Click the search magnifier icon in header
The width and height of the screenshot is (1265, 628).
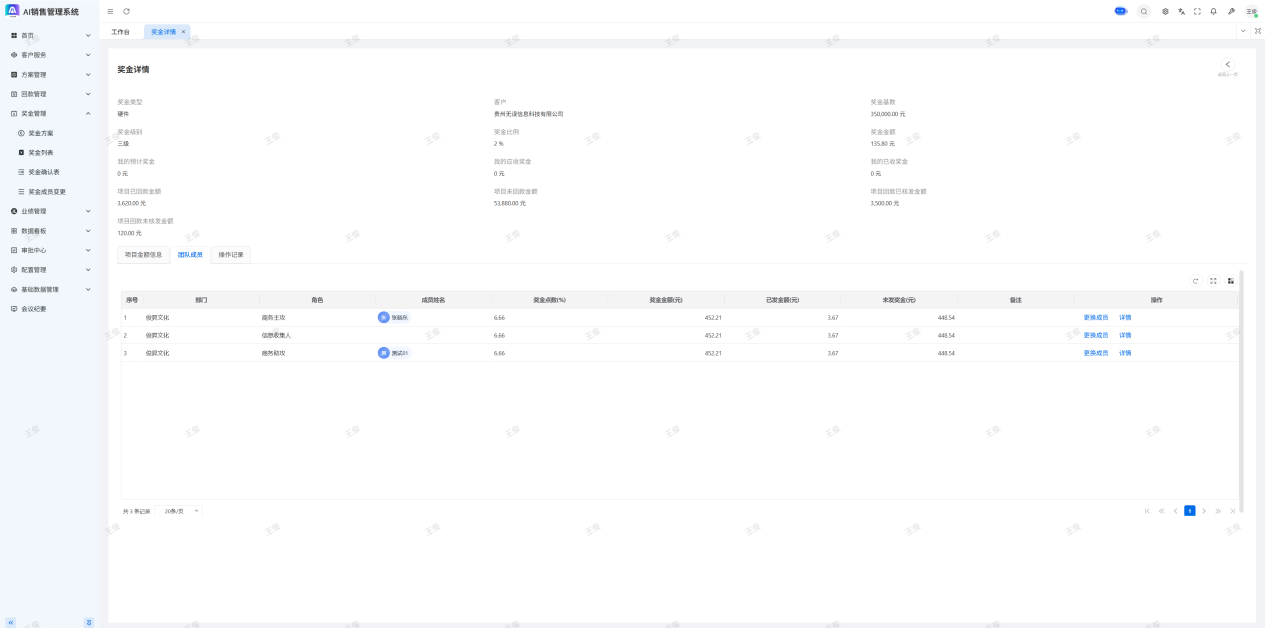pos(1144,12)
